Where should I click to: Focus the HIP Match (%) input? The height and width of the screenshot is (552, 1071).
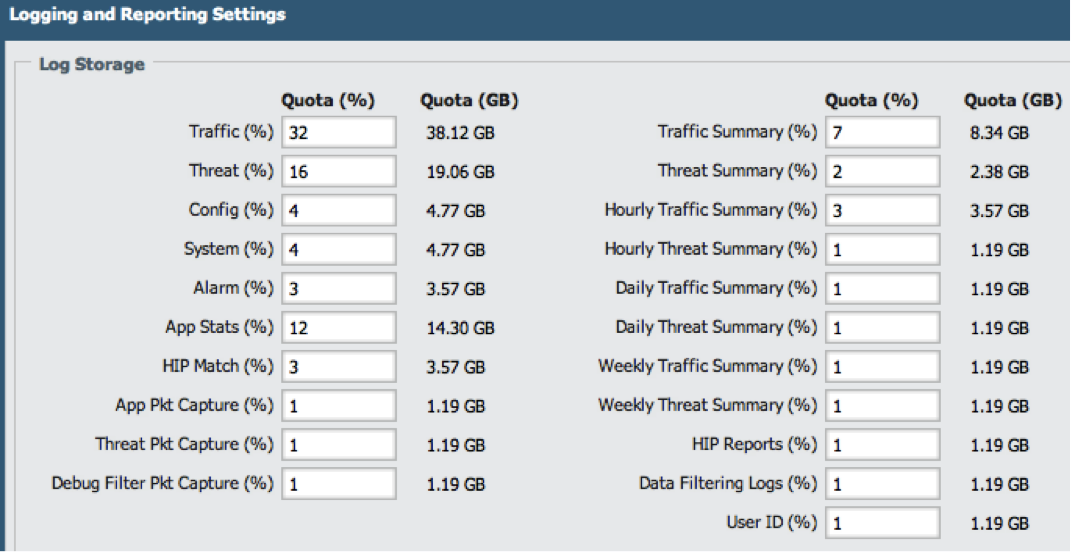(338, 366)
